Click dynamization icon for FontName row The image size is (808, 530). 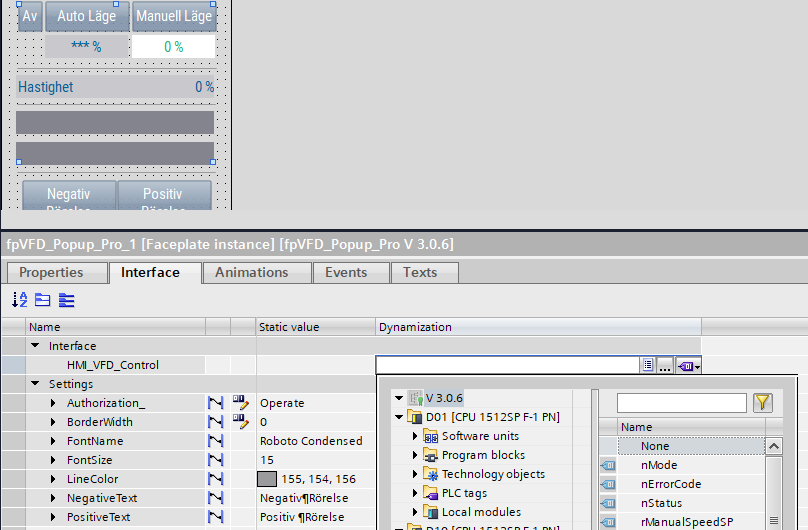coord(215,441)
